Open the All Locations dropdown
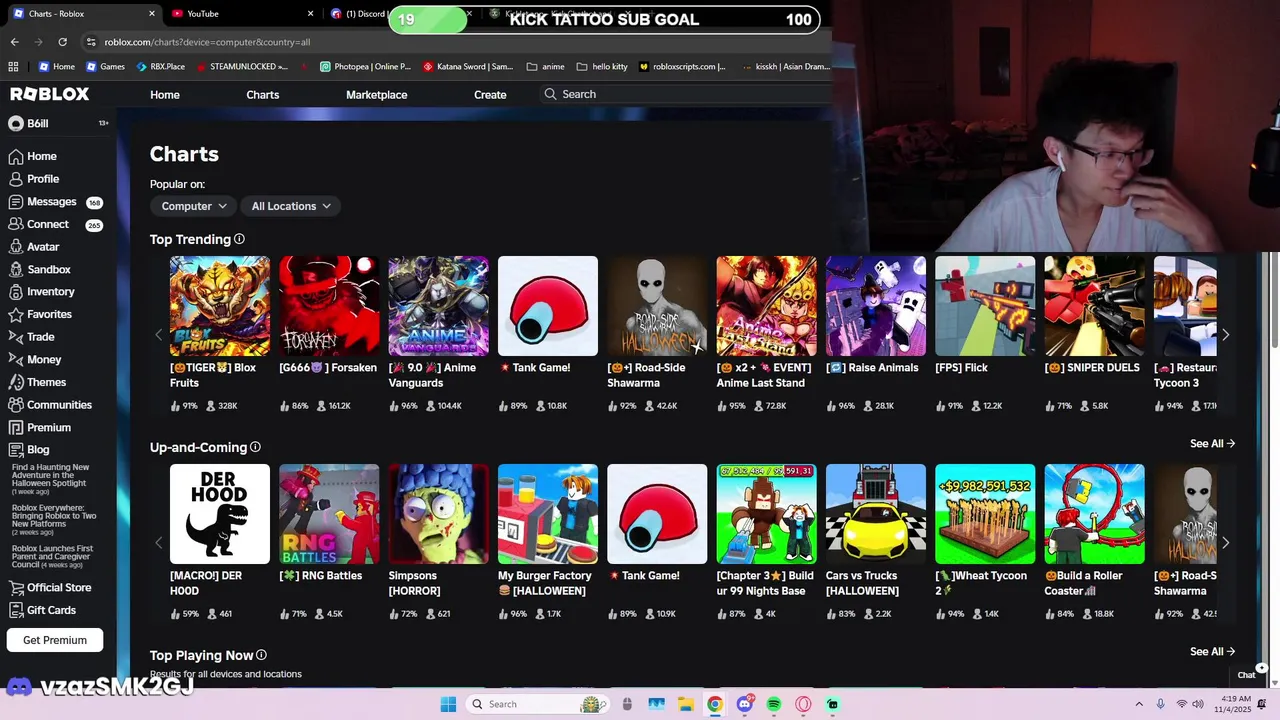 pyautogui.click(x=291, y=206)
